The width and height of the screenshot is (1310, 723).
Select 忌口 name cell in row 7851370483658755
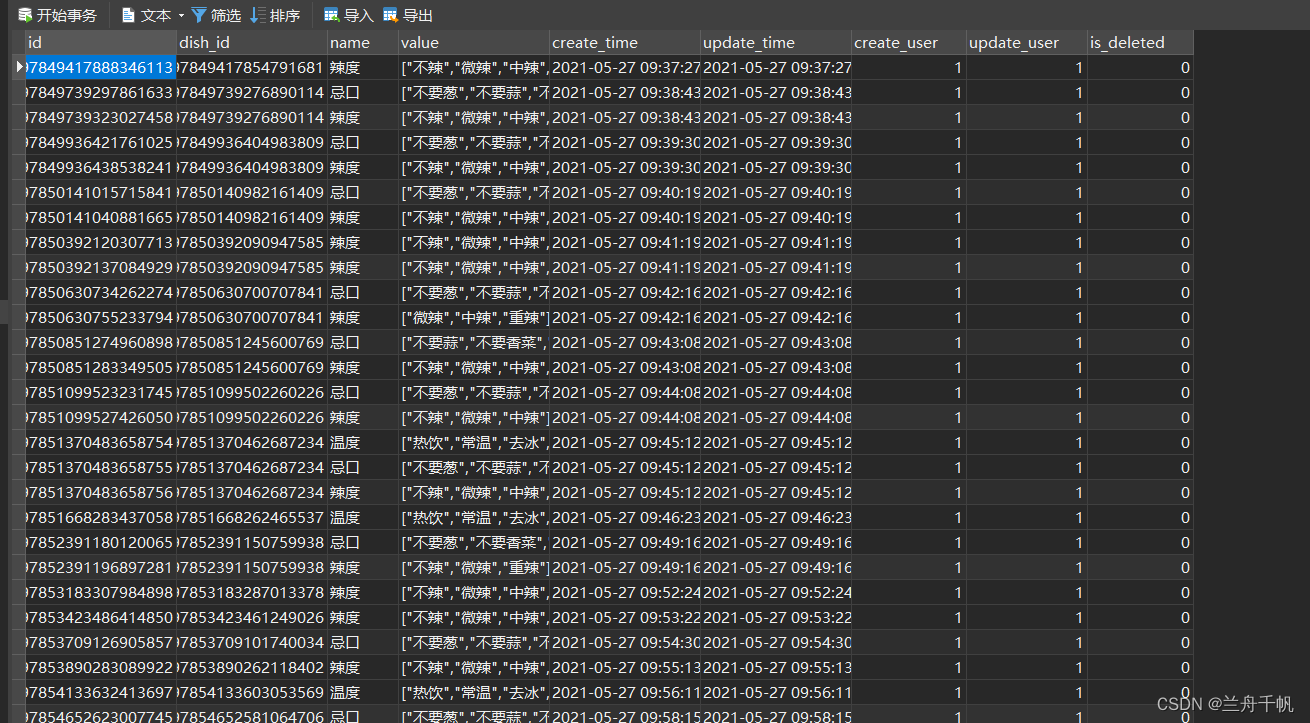tap(362, 467)
